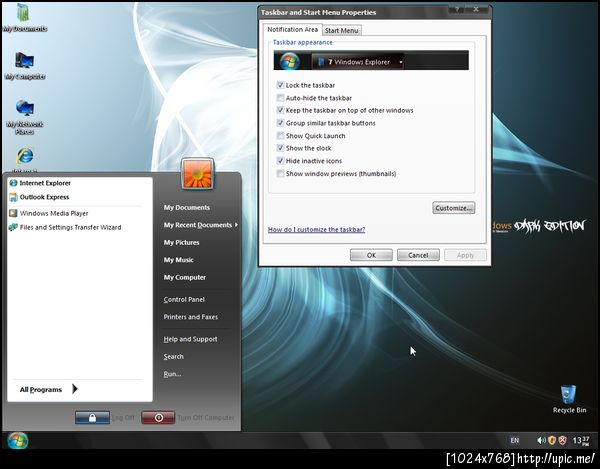Enable Auto-hide the taskbar

[x=280, y=98]
